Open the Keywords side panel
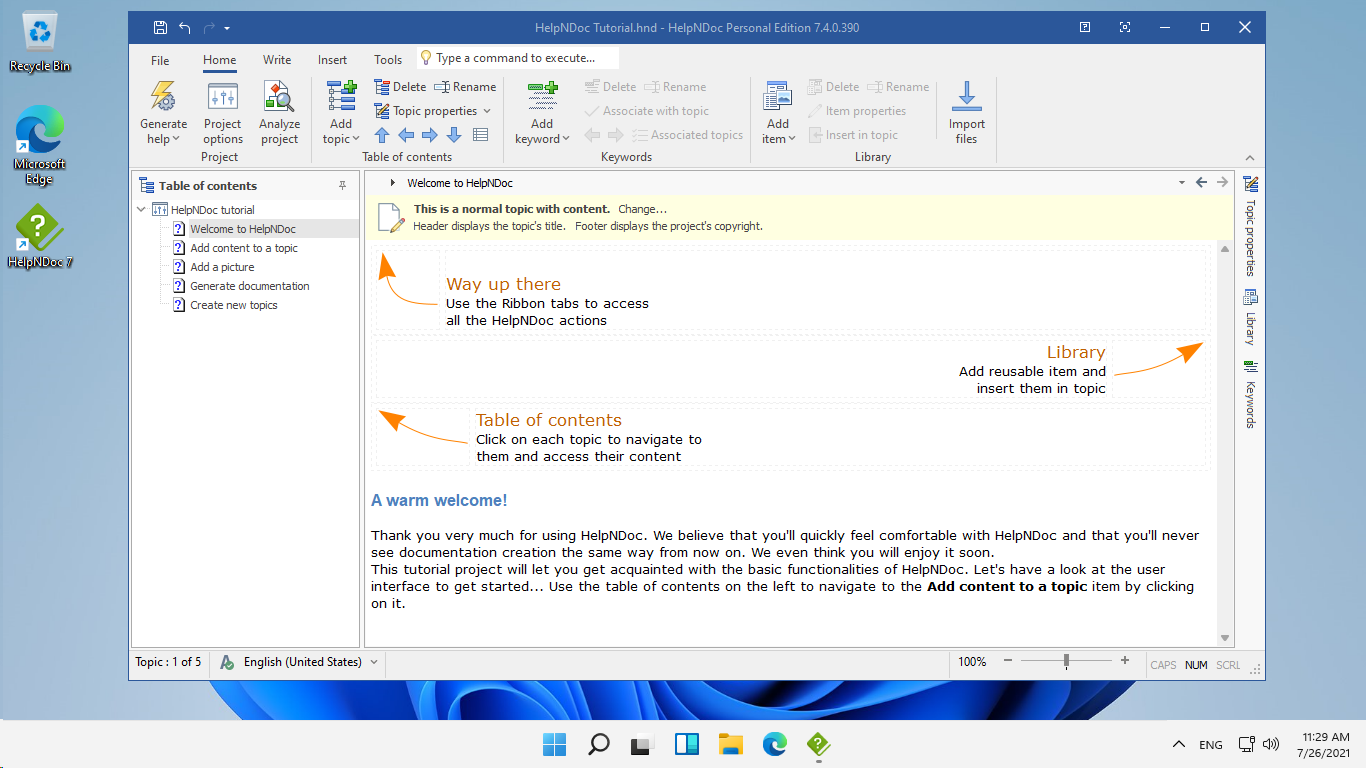The image size is (1366, 768). click(1250, 393)
